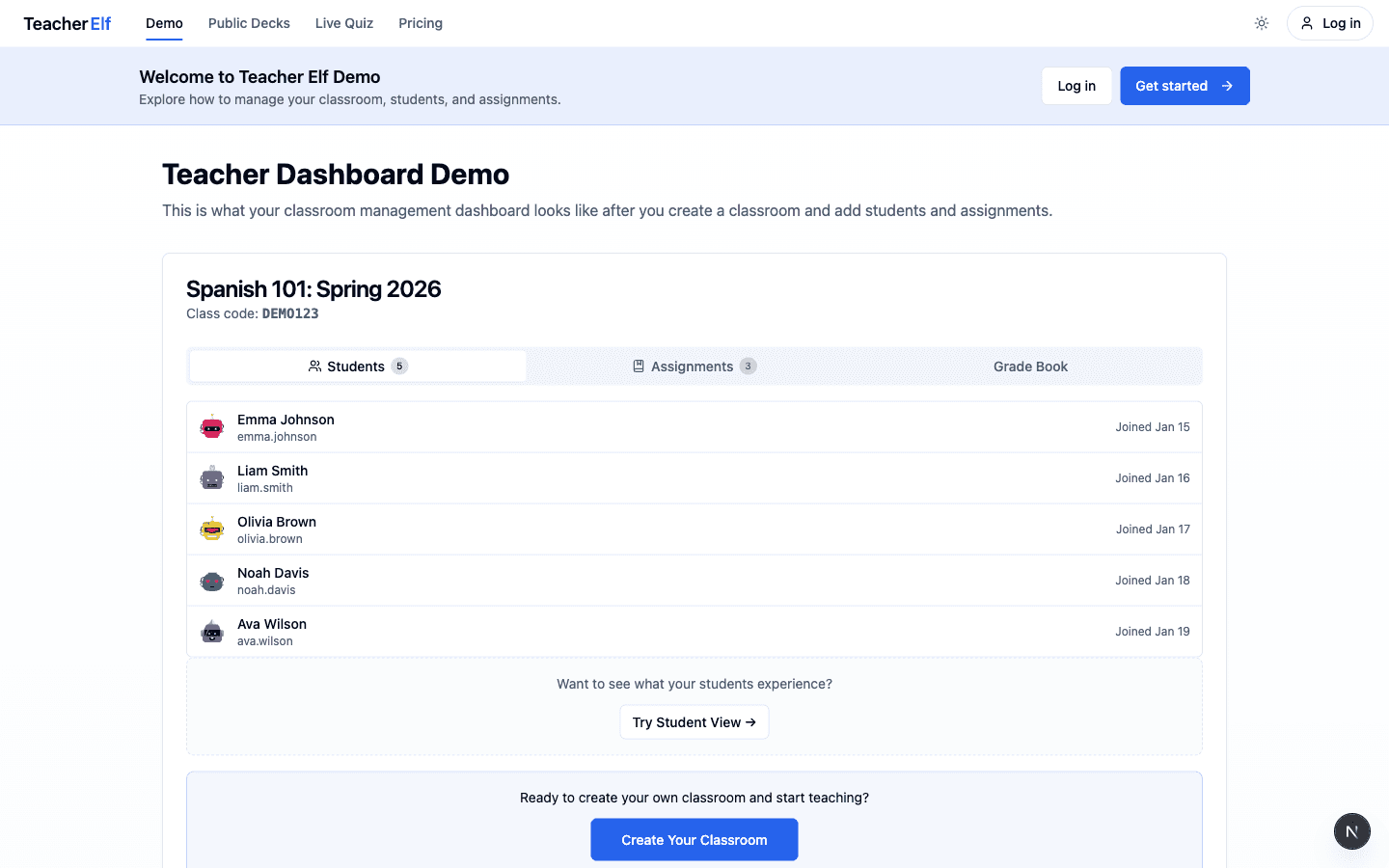Click 'Joined Jan 16' date

point(1153,478)
